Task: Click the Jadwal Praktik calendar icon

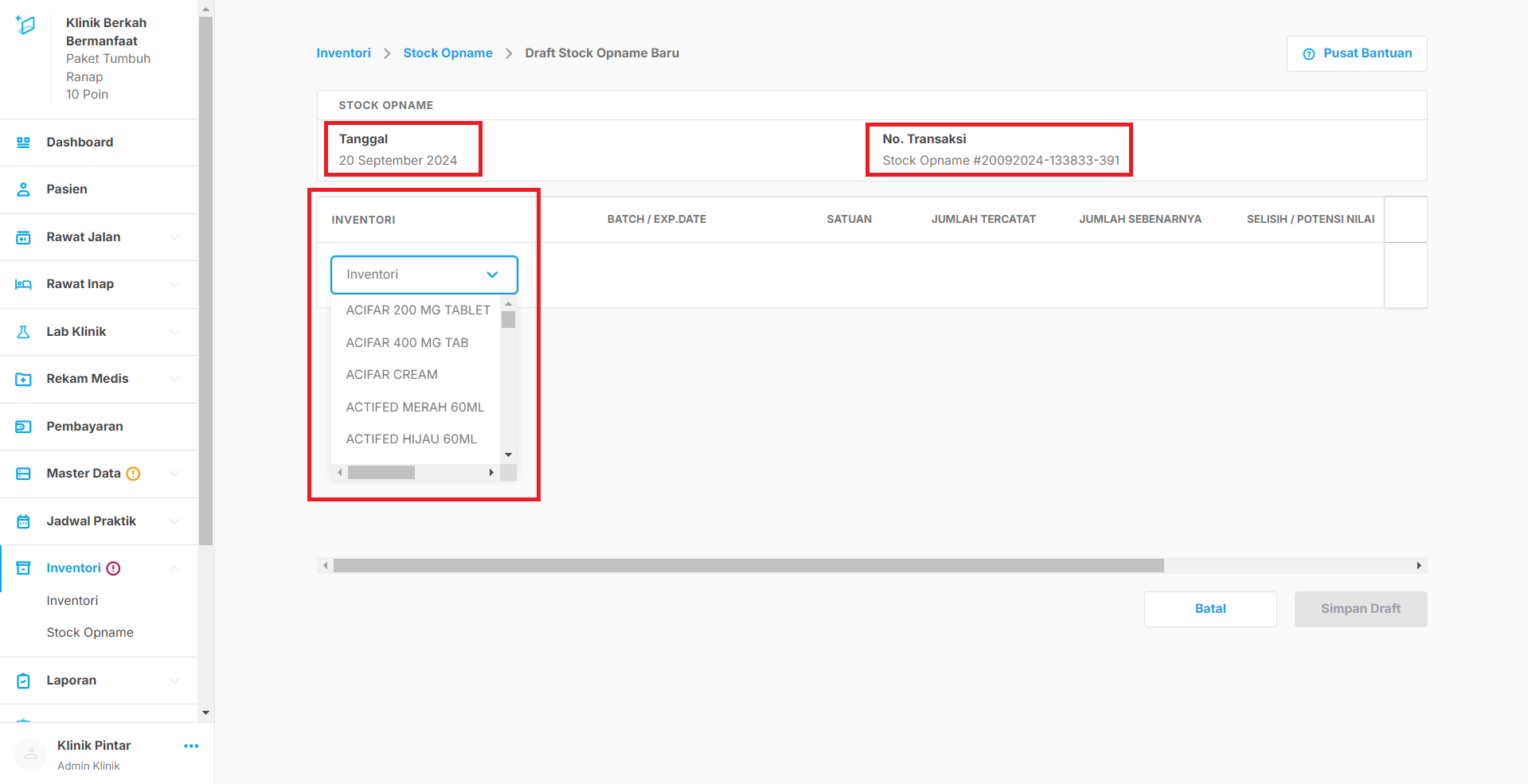Action: tap(23, 521)
